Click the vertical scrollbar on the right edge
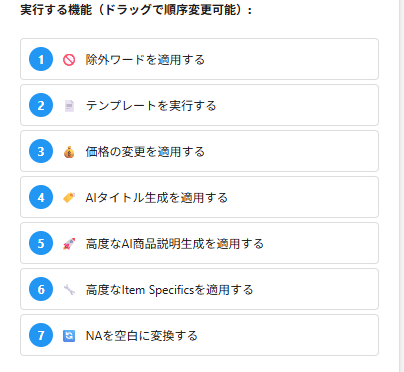 click(401, 186)
